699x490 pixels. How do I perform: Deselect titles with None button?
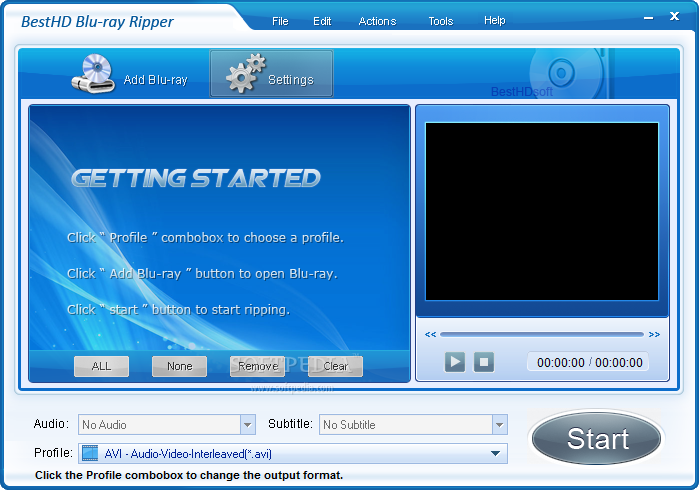click(x=179, y=366)
